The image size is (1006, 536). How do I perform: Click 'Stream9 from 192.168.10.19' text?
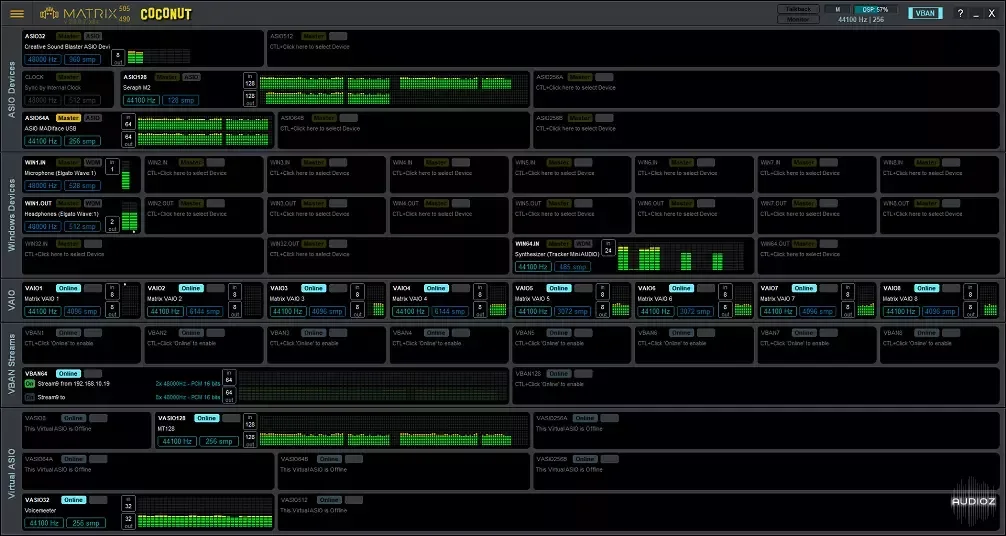74,384
